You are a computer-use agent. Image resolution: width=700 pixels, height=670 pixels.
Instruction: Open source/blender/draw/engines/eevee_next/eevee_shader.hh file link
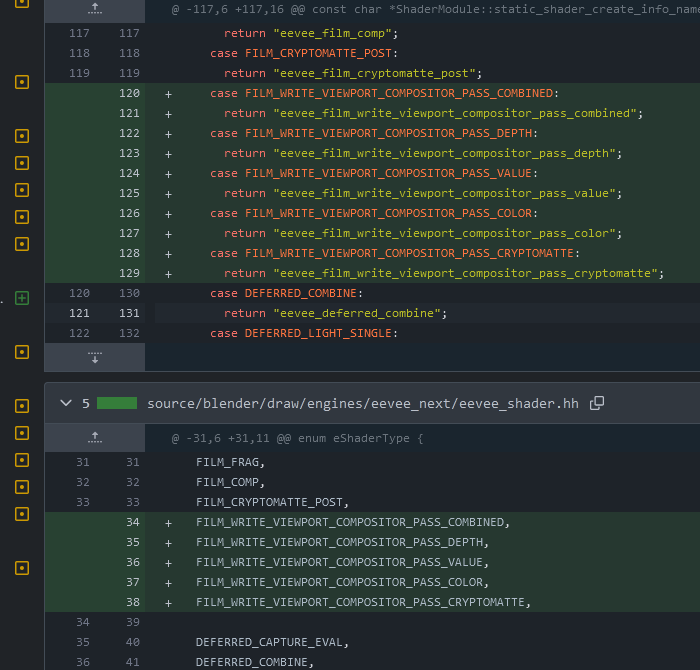coord(362,404)
